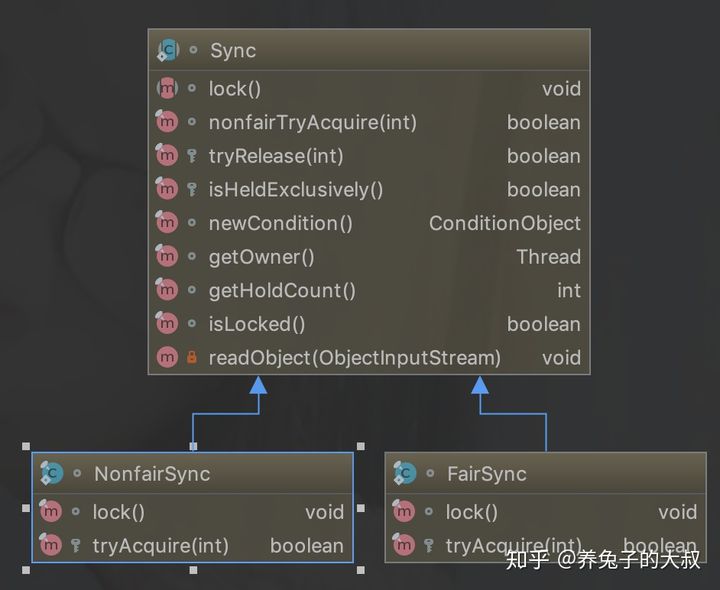Click the package-visibility dot beside getOwner()
The height and width of the screenshot is (590, 720).
[x=192, y=256]
